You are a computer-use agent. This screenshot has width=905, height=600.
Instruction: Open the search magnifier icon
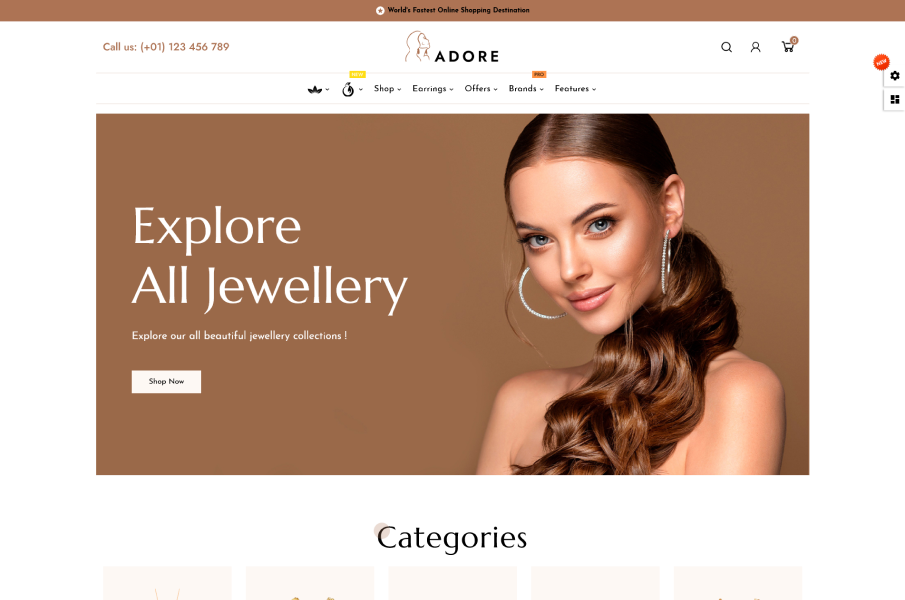(x=726, y=47)
